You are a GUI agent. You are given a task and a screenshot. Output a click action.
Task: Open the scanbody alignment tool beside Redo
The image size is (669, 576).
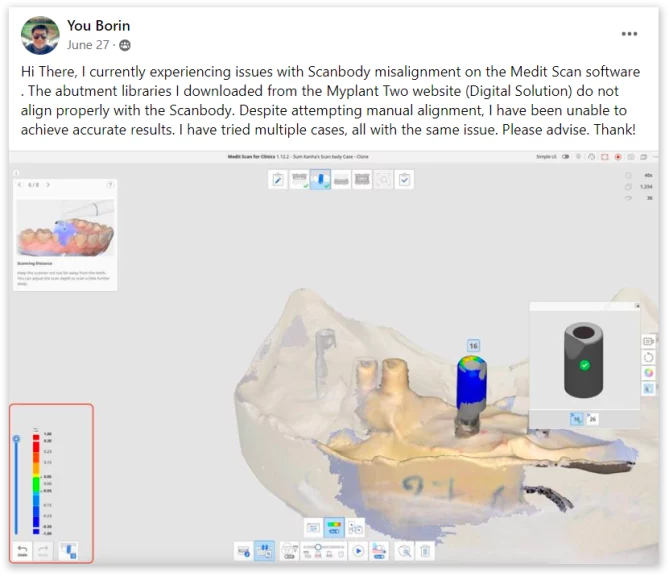pyautogui.click(x=68, y=551)
